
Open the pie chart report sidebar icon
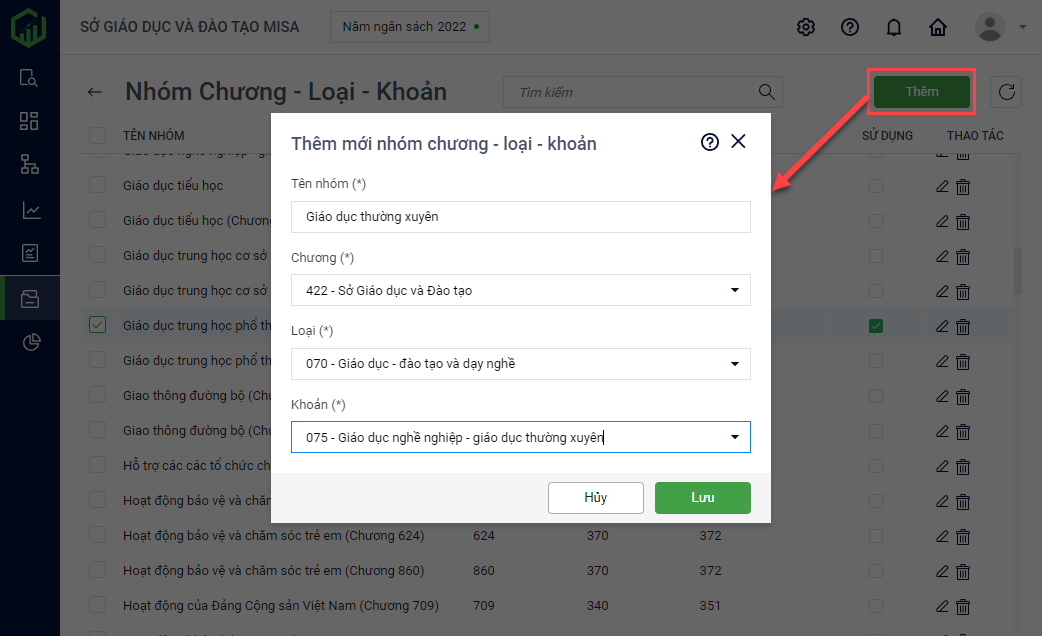point(29,343)
